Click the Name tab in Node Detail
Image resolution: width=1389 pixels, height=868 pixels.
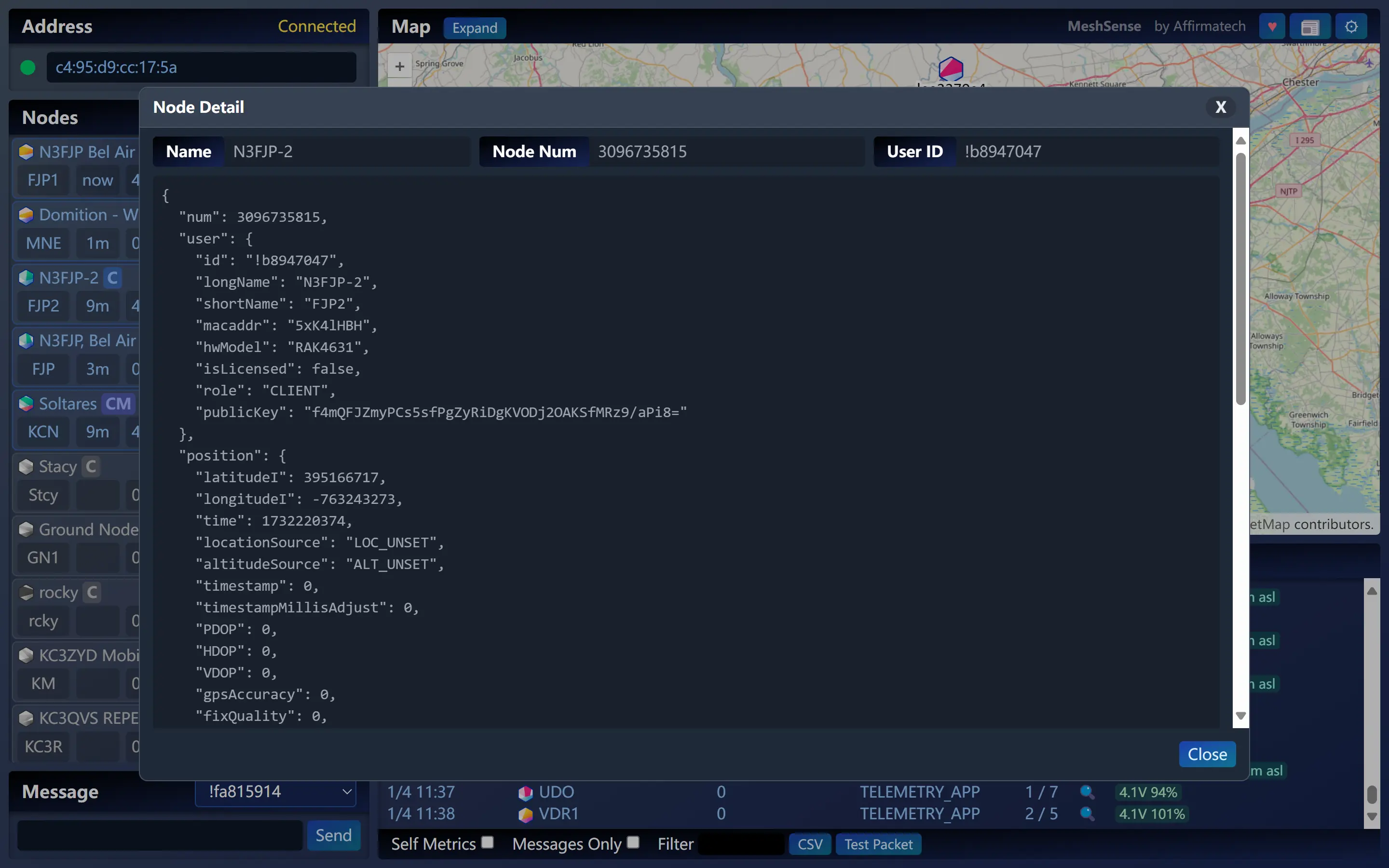pyautogui.click(x=188, y=151)
